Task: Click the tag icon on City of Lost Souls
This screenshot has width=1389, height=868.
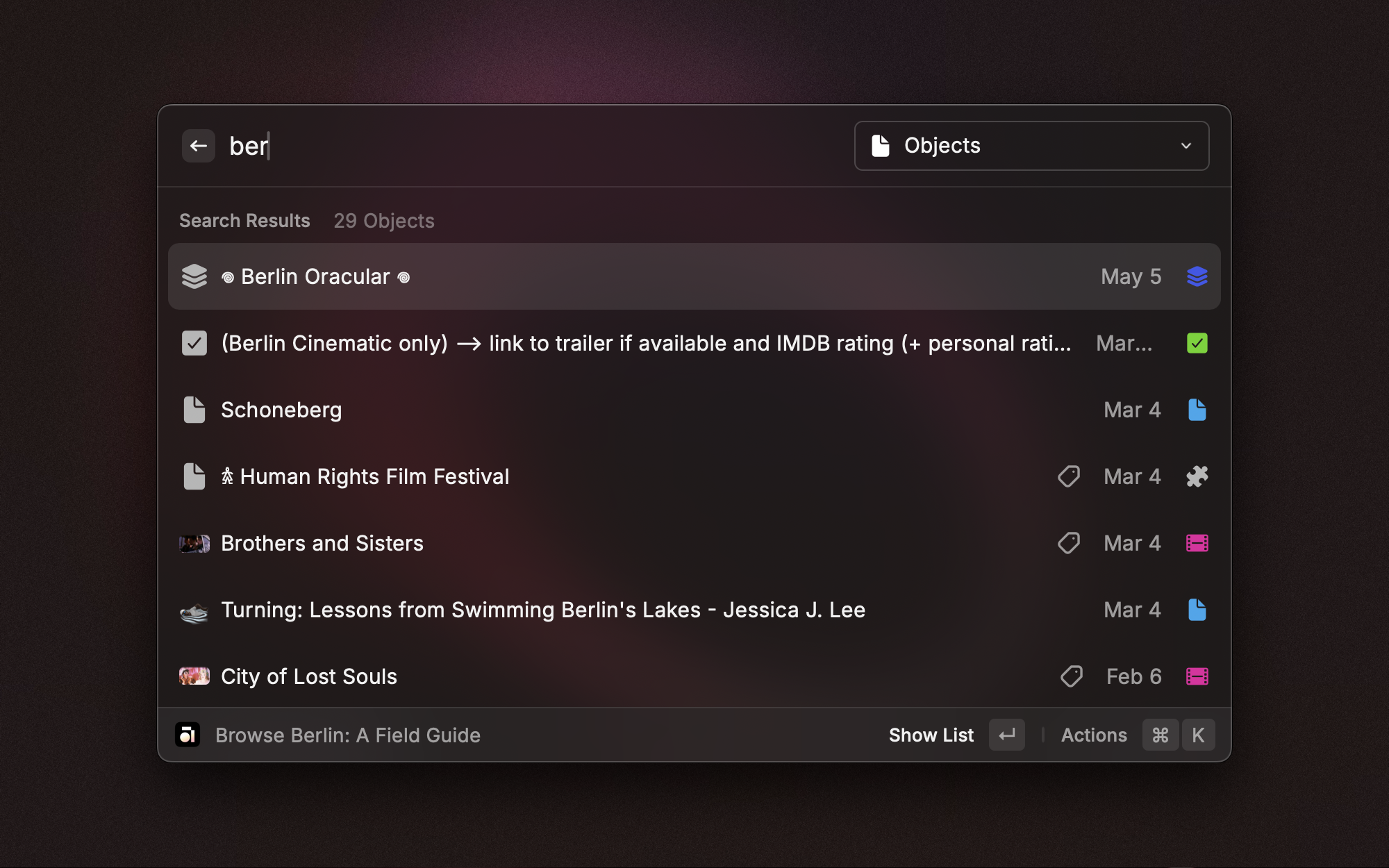Action: (x=1071, y=676)
